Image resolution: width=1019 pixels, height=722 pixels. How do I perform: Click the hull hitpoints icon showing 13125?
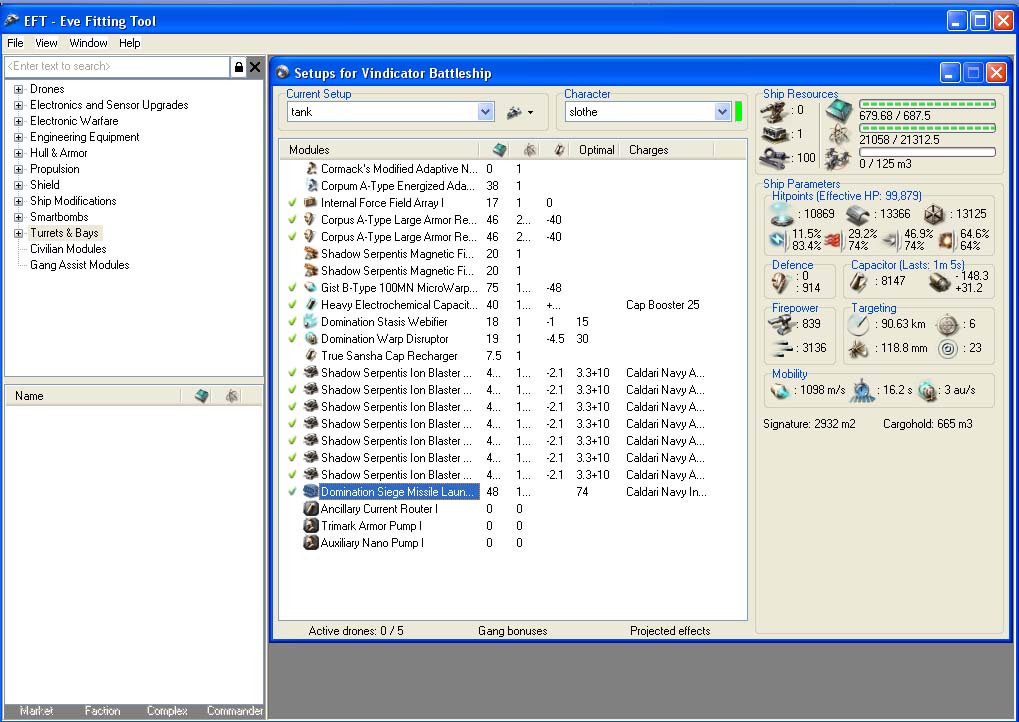tap(933, 214)
